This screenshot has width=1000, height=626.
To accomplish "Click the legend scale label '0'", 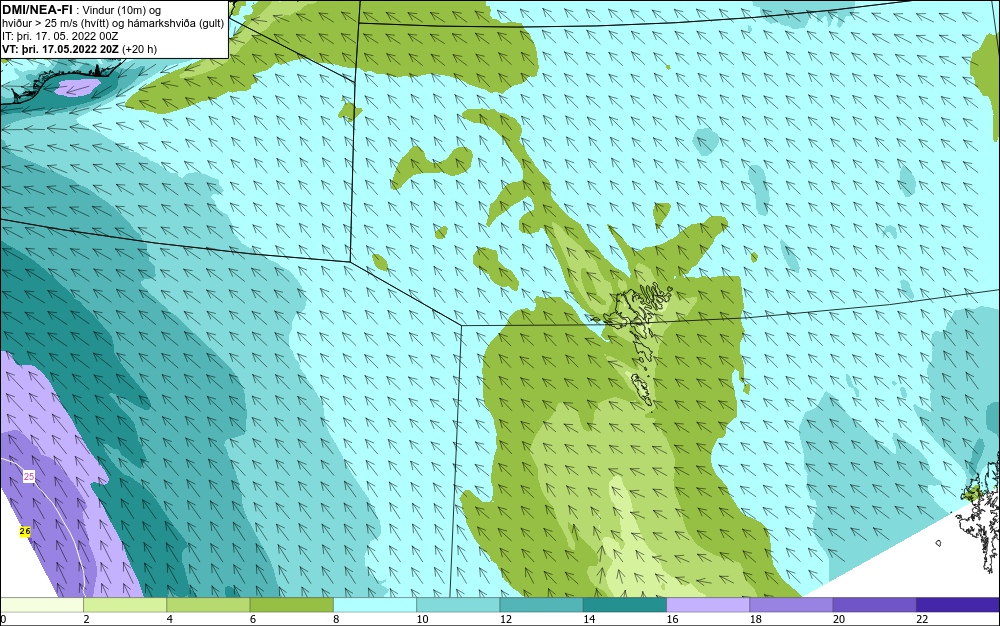I will [x=3, y=619].
